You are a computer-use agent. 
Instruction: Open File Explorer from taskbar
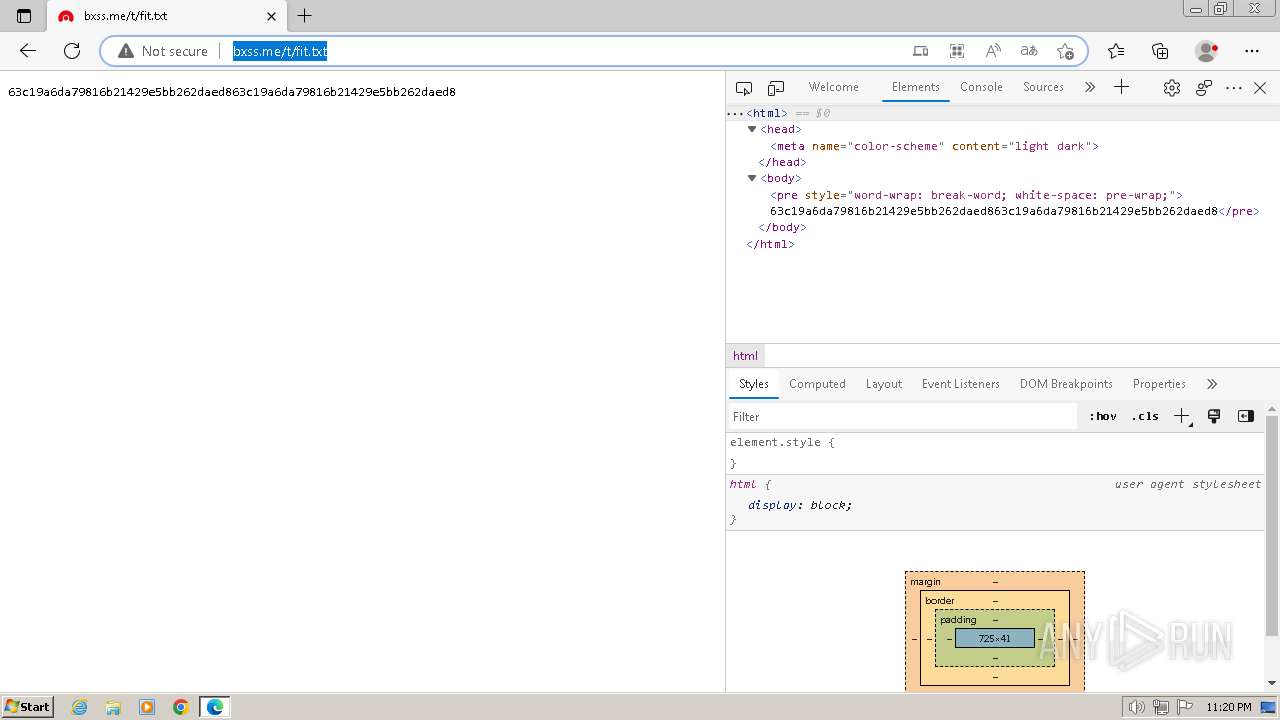tap(113, 707)
